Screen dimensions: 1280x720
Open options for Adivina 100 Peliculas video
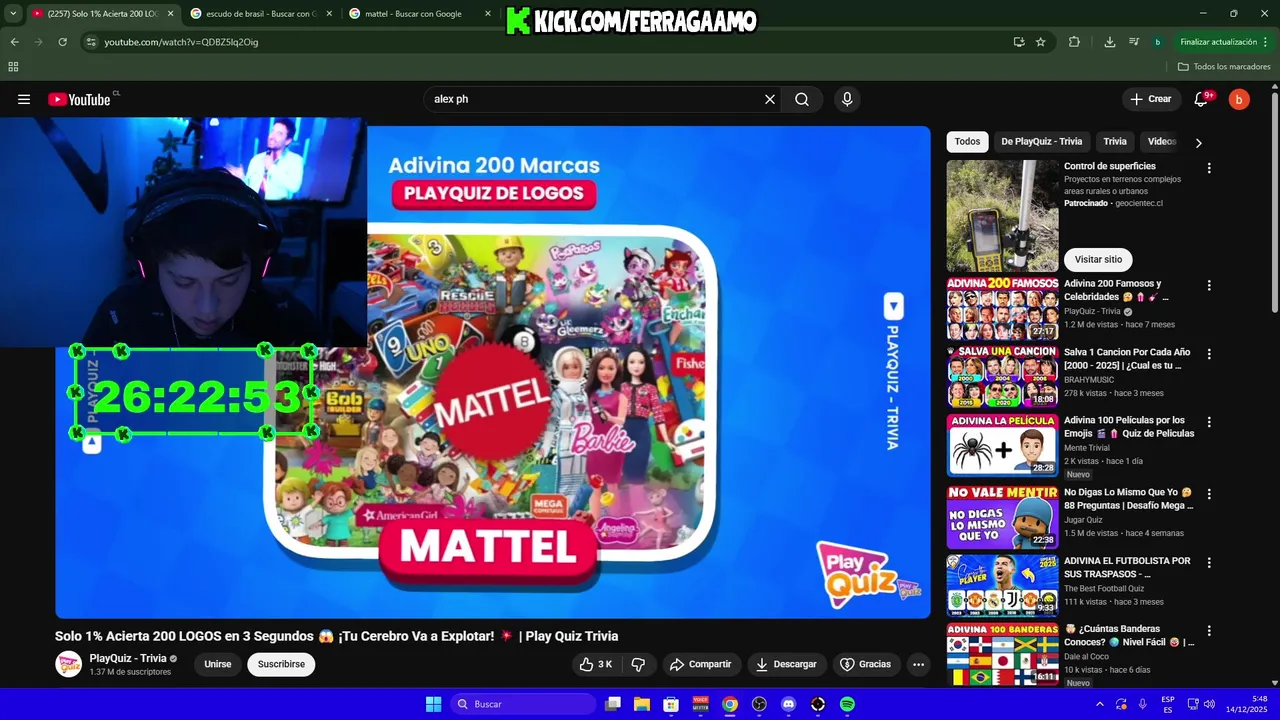click(1209, 422)
